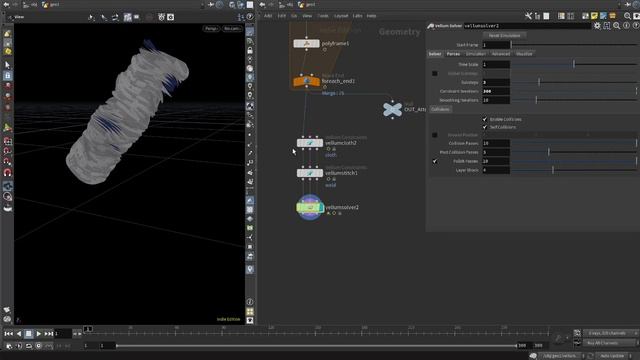640x360 pixels.
Task: Click the Constraint Iterations value field
Action: point(496,91)
